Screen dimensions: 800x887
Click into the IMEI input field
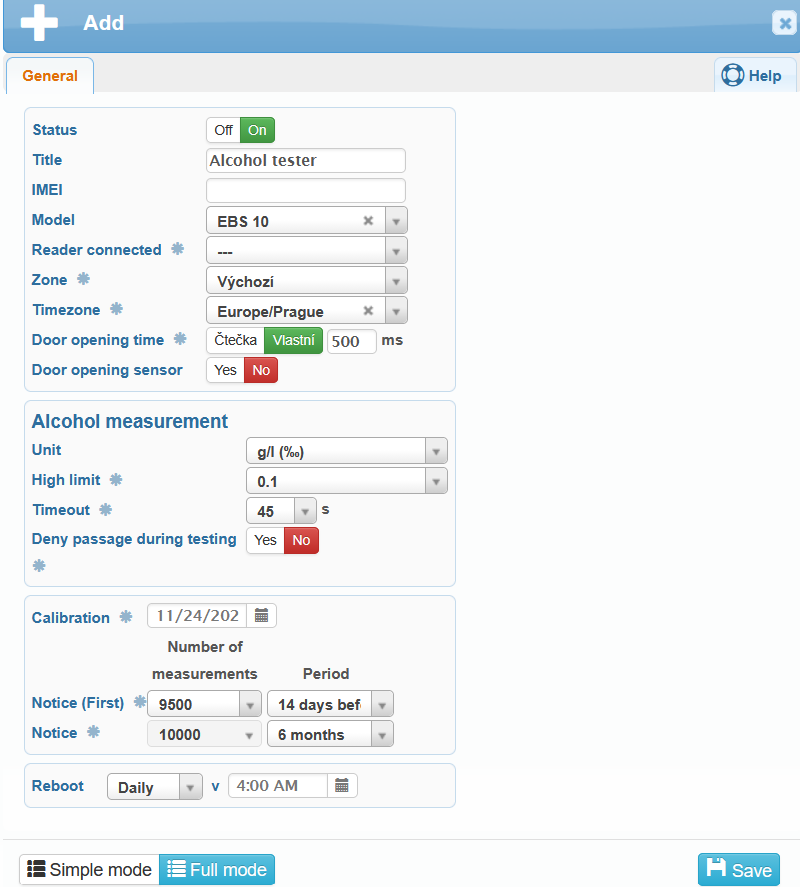305,191
